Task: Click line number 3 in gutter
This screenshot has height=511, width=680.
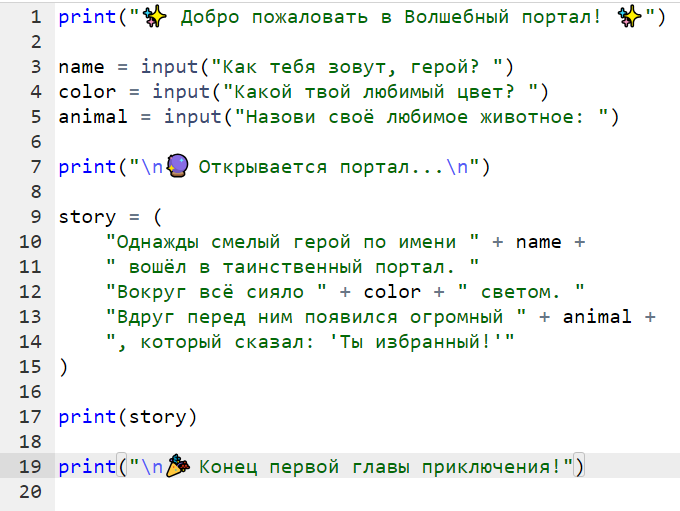Action: [36, 67]
